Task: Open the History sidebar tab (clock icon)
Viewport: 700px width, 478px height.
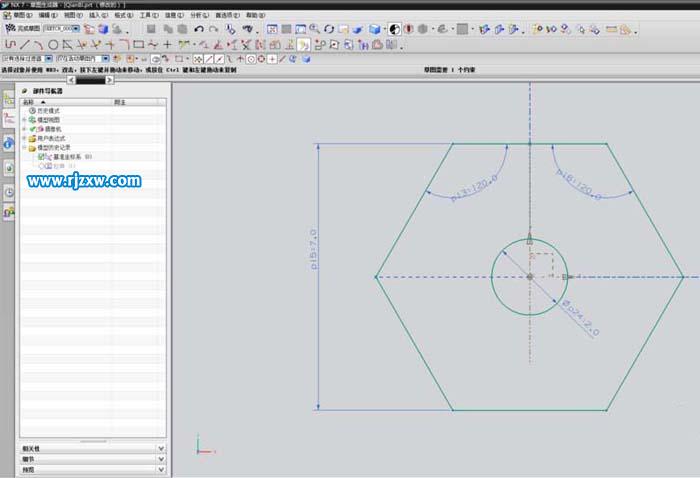Action: [x=9, y=191]
